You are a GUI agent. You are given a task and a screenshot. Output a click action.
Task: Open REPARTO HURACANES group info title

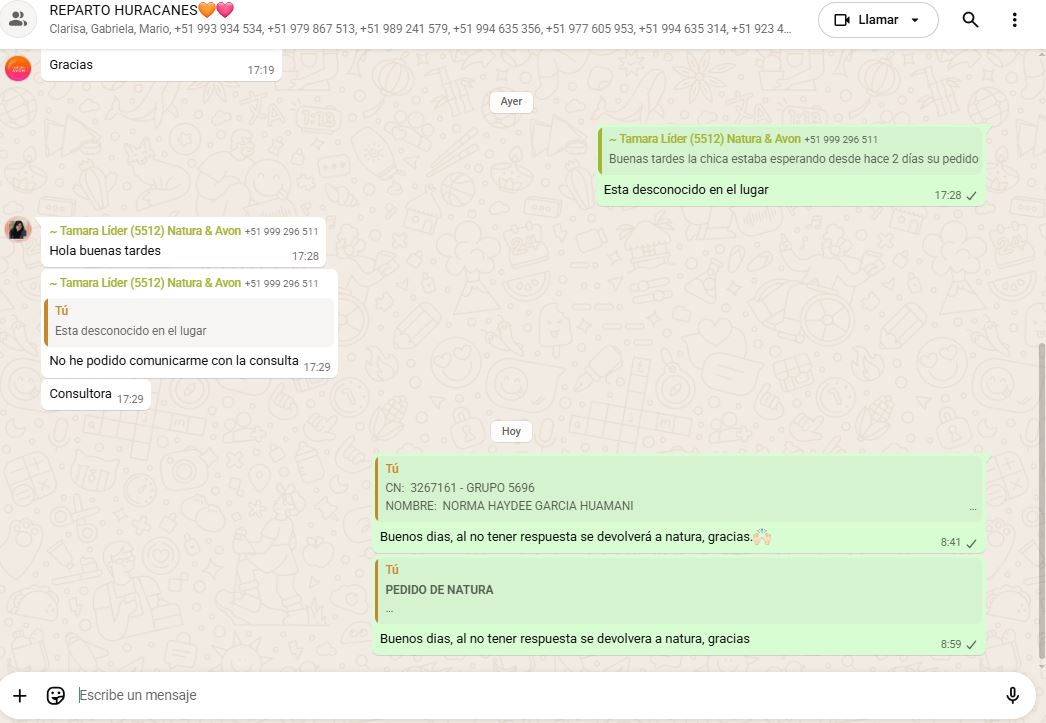(x=141, y=10)
